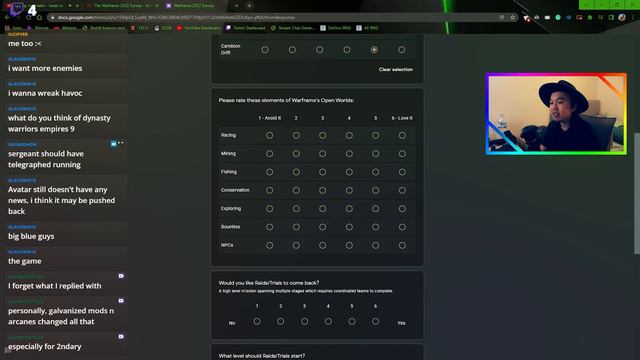Viewport: 640px width, 360px height.
Task: Bookmark this page with the star icon
Action: coord(512,18)
